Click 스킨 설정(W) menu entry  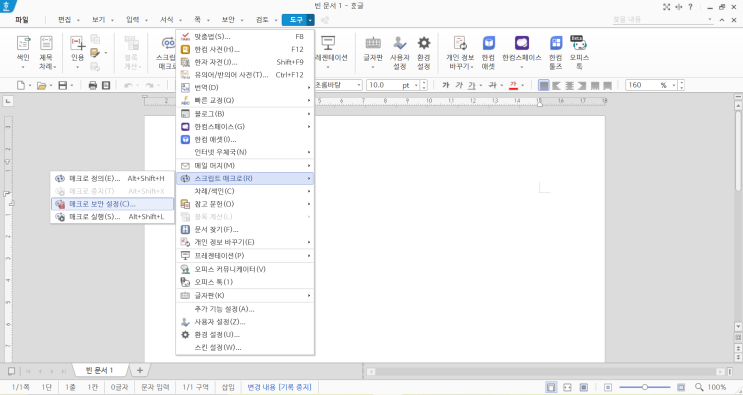[245, 348]
